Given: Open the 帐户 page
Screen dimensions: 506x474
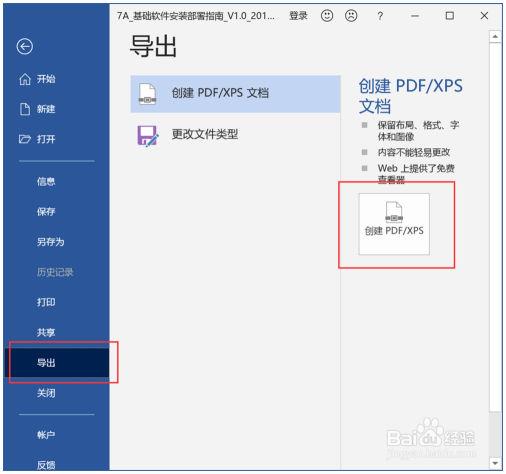Looking at the screenshot, I should [x=46, y=435].
